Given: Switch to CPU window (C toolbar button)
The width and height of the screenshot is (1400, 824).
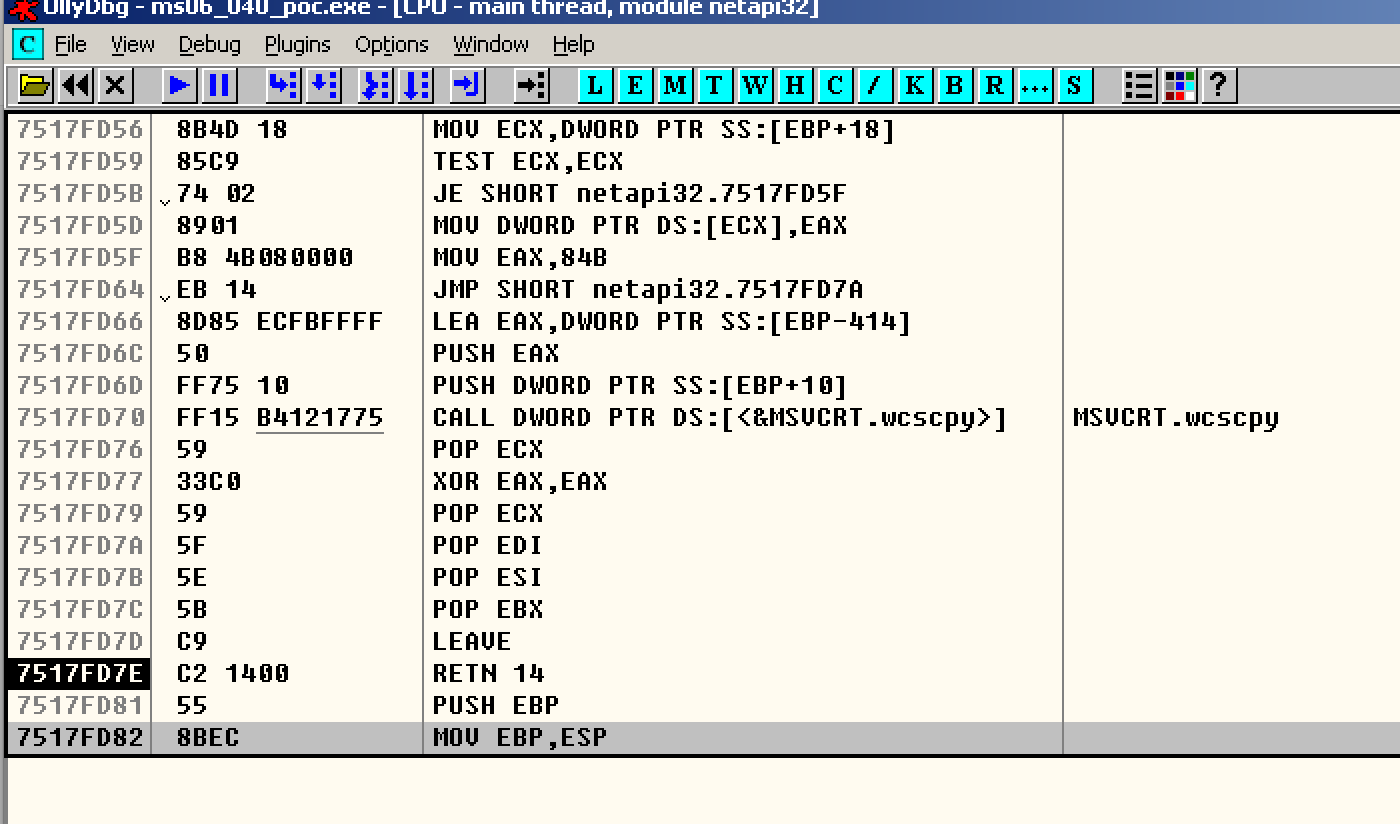Looking at the screenshot, I should (x=835, y=85).
